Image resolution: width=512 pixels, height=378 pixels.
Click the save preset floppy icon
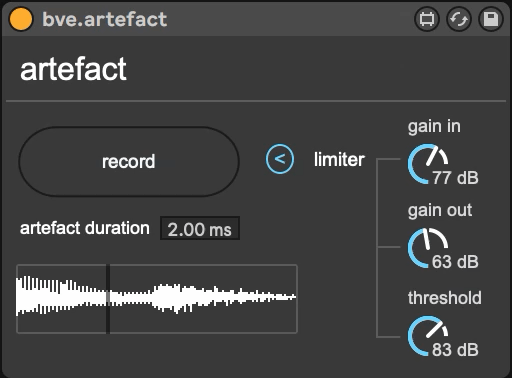point(491,19)
